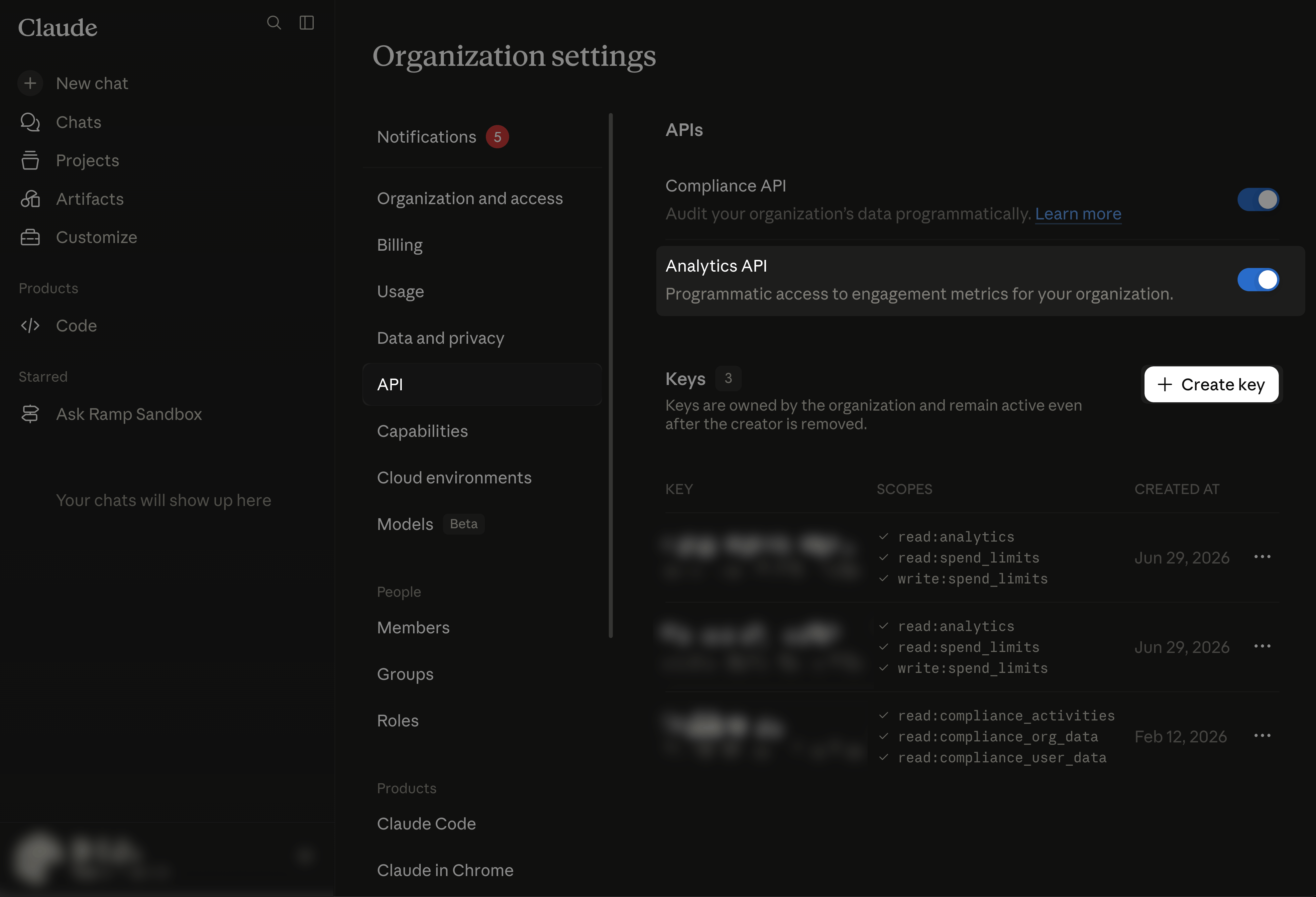Toggle the Compliance API switch
The width and height of the screenshot is (1316, 897).
point(1258,199)
